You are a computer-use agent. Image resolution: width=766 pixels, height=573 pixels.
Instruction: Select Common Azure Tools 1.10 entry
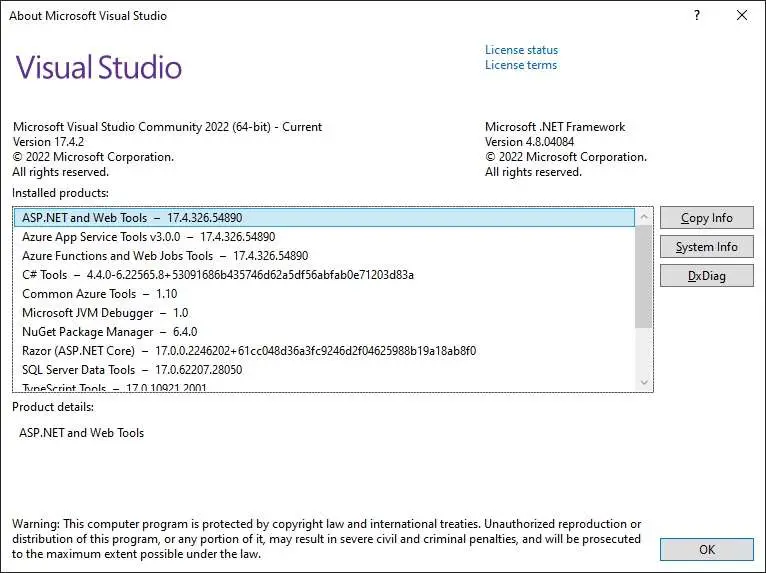[324, 294]
